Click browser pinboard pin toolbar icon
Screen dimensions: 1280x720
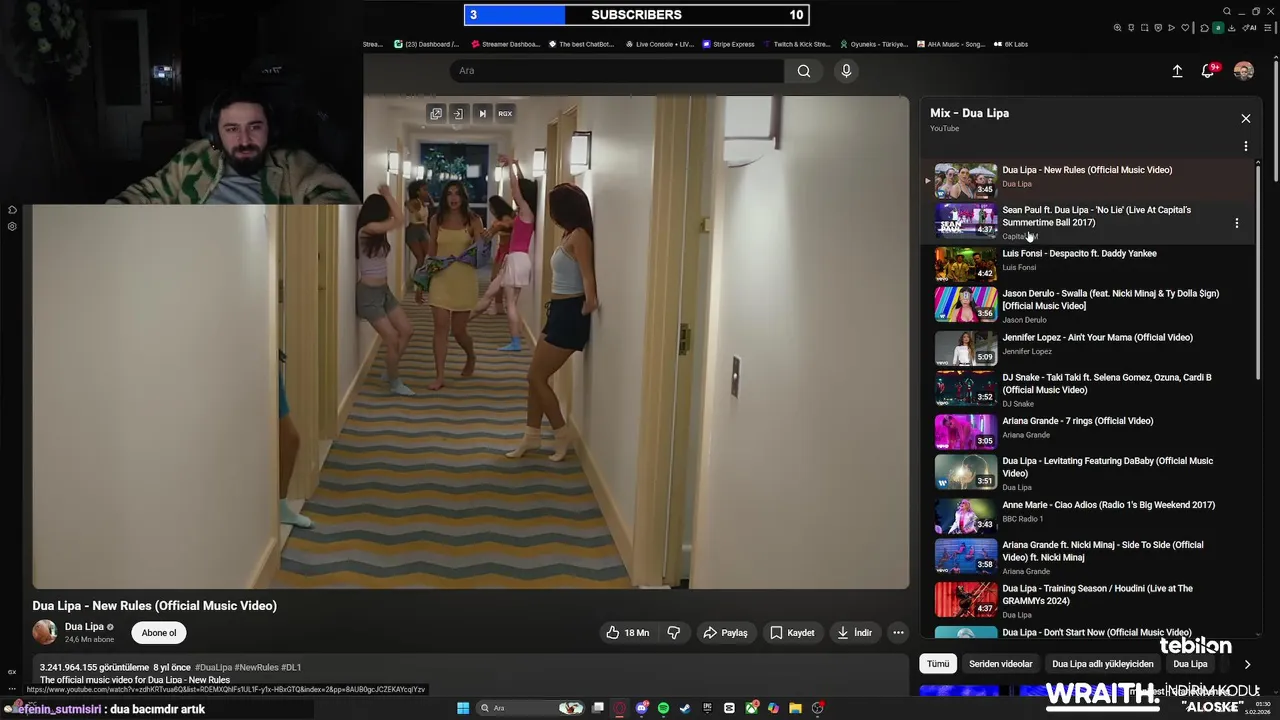(x=1131, y=28)
